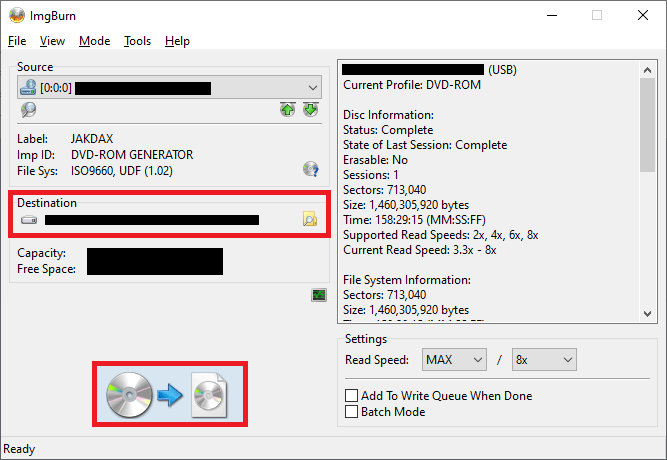Open the 8x read speed dropdown

543,359
